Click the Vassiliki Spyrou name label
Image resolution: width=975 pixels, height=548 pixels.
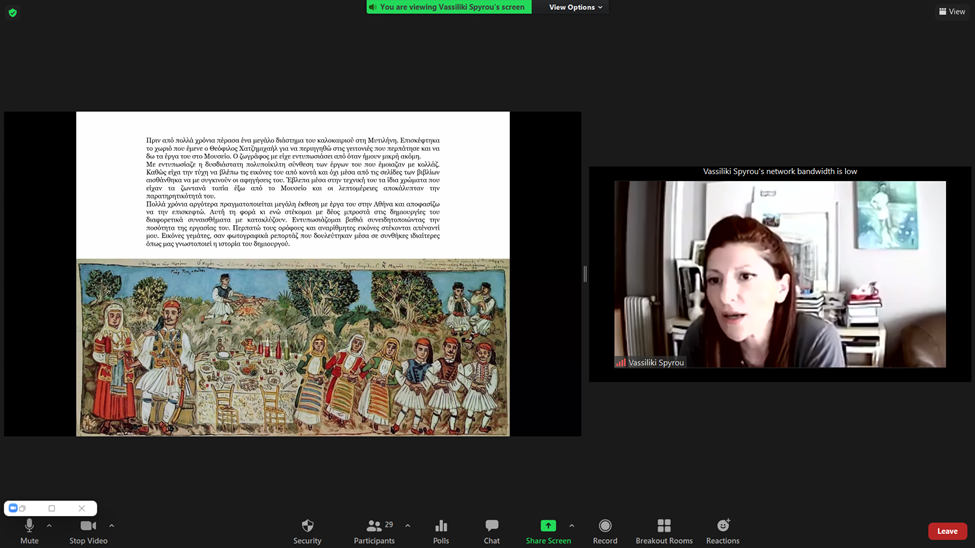point(655,362)
